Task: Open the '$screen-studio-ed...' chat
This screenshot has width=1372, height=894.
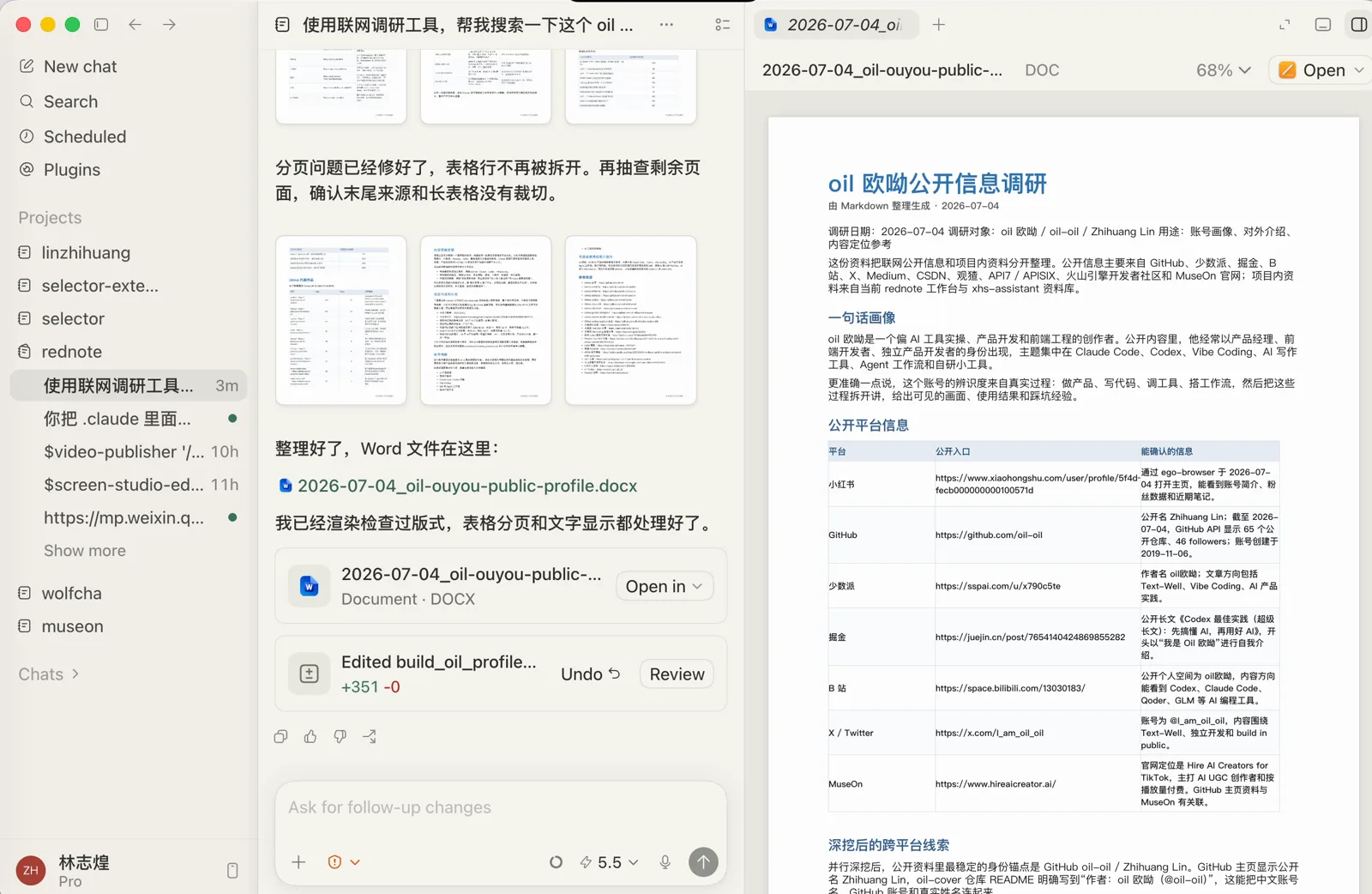Action: click(x=129, y=485)
